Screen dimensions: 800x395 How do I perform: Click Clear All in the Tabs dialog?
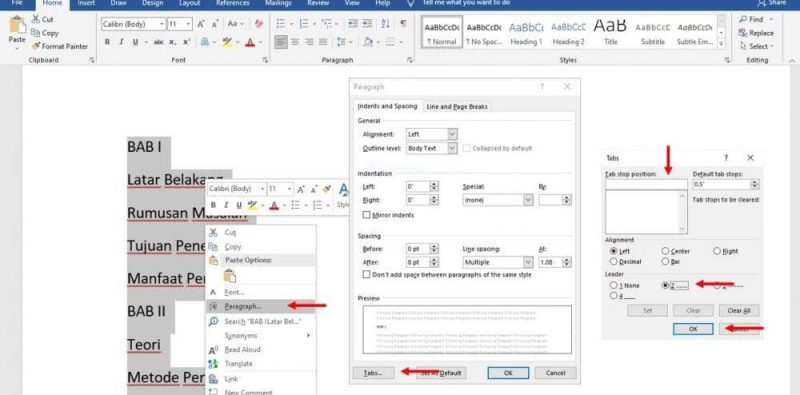739,311
